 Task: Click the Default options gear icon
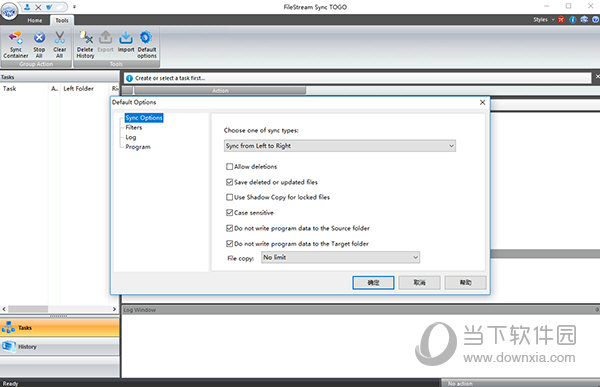(146, 37)
